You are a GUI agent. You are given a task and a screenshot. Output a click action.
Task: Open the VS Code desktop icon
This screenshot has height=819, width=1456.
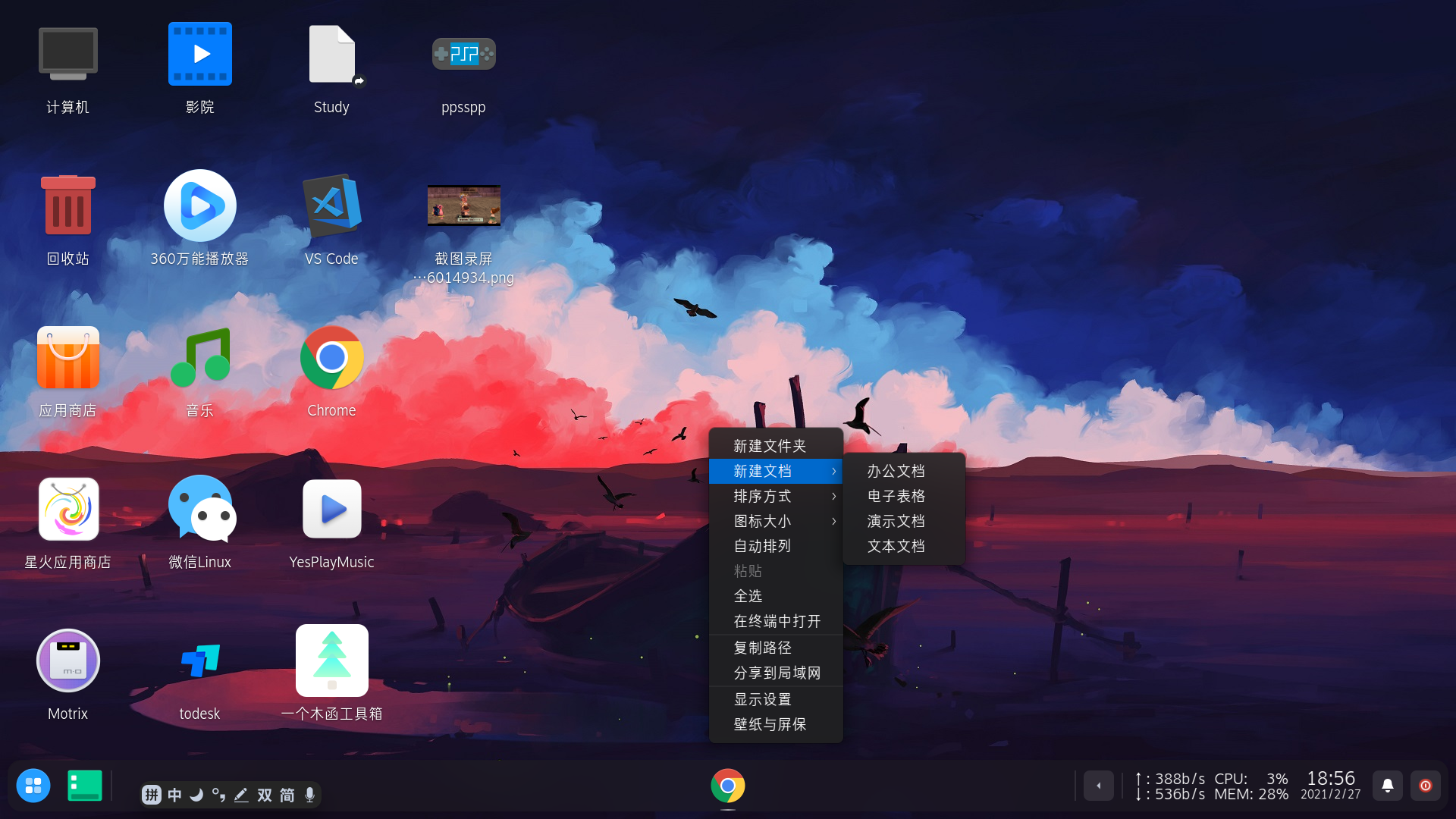point(331,206)
